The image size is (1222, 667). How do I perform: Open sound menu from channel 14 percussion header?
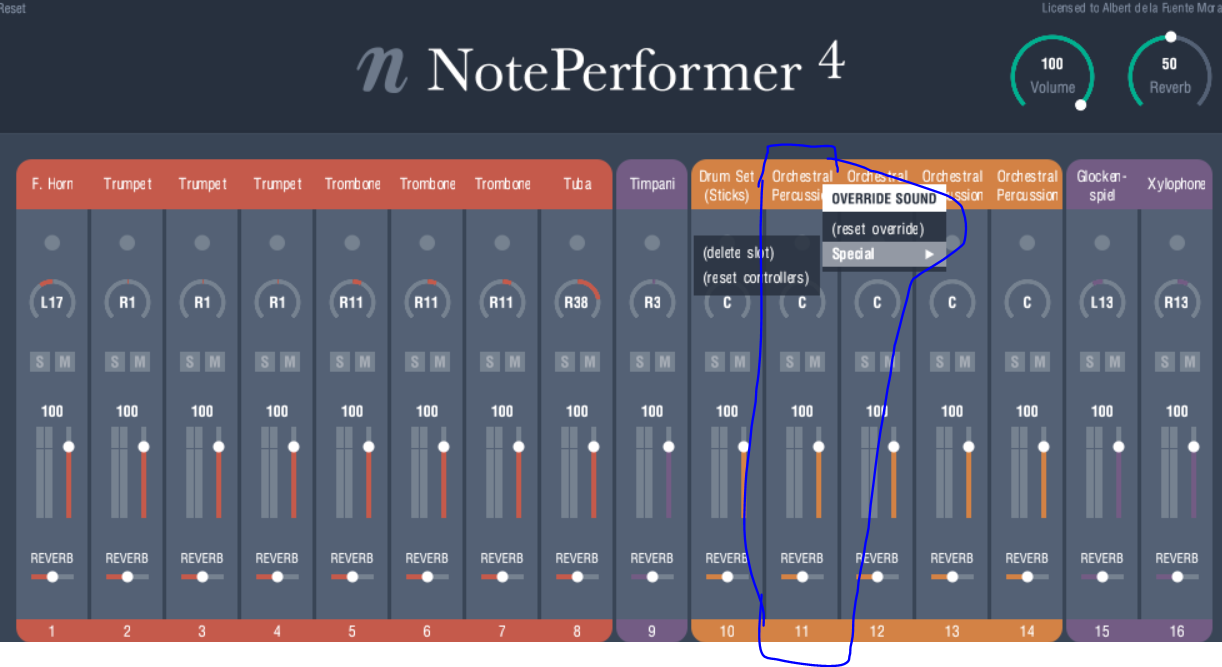click(x=1027, y=185)
